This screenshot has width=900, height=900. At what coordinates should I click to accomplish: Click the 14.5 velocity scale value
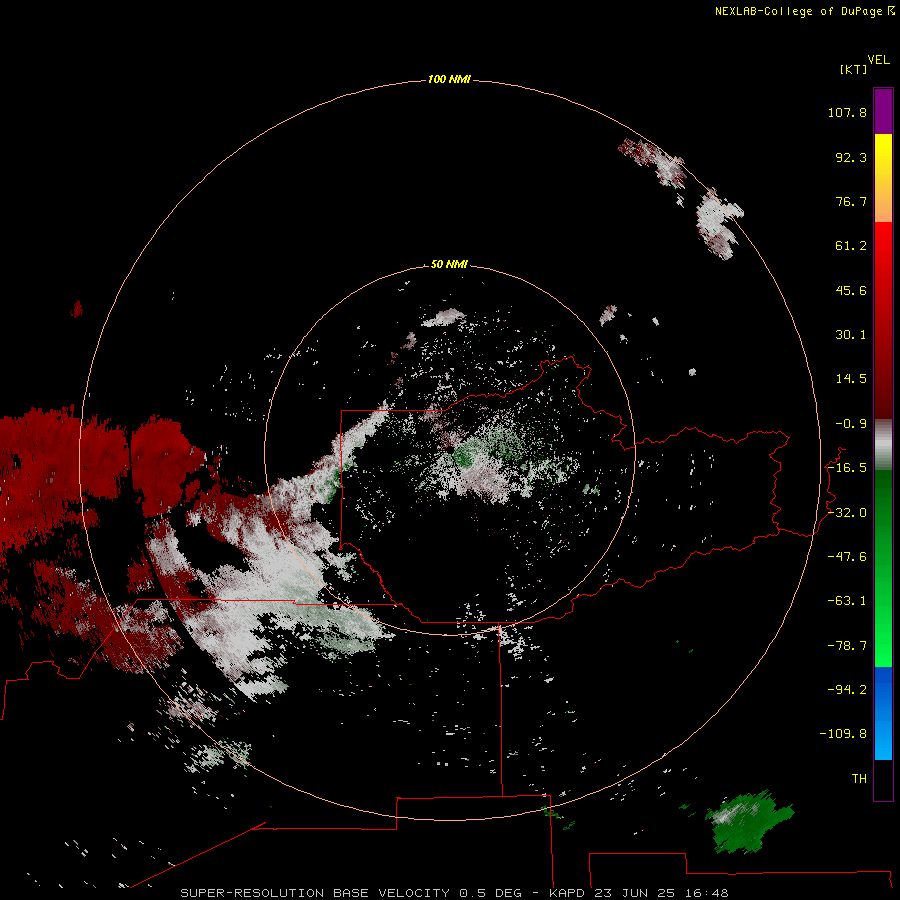tap(851, 379)
